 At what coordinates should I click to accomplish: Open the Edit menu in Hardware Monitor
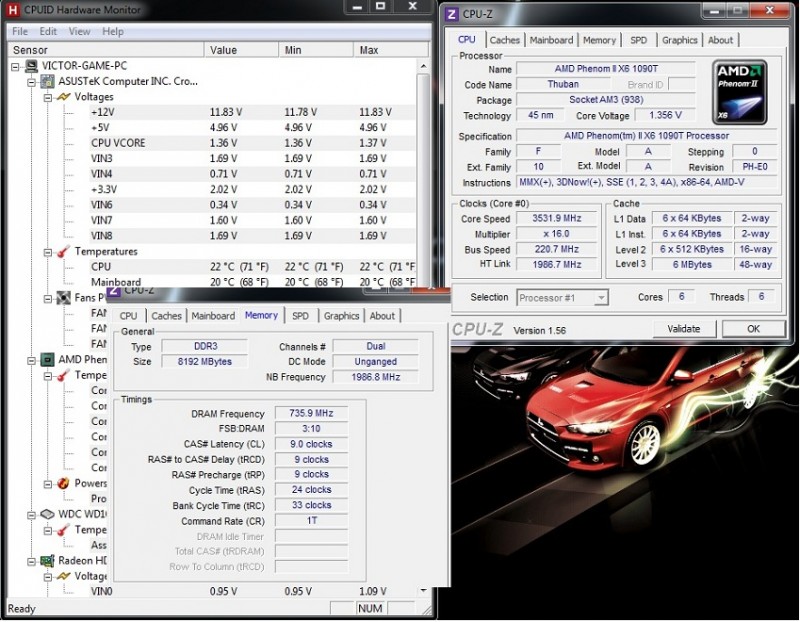pos(48,32)
